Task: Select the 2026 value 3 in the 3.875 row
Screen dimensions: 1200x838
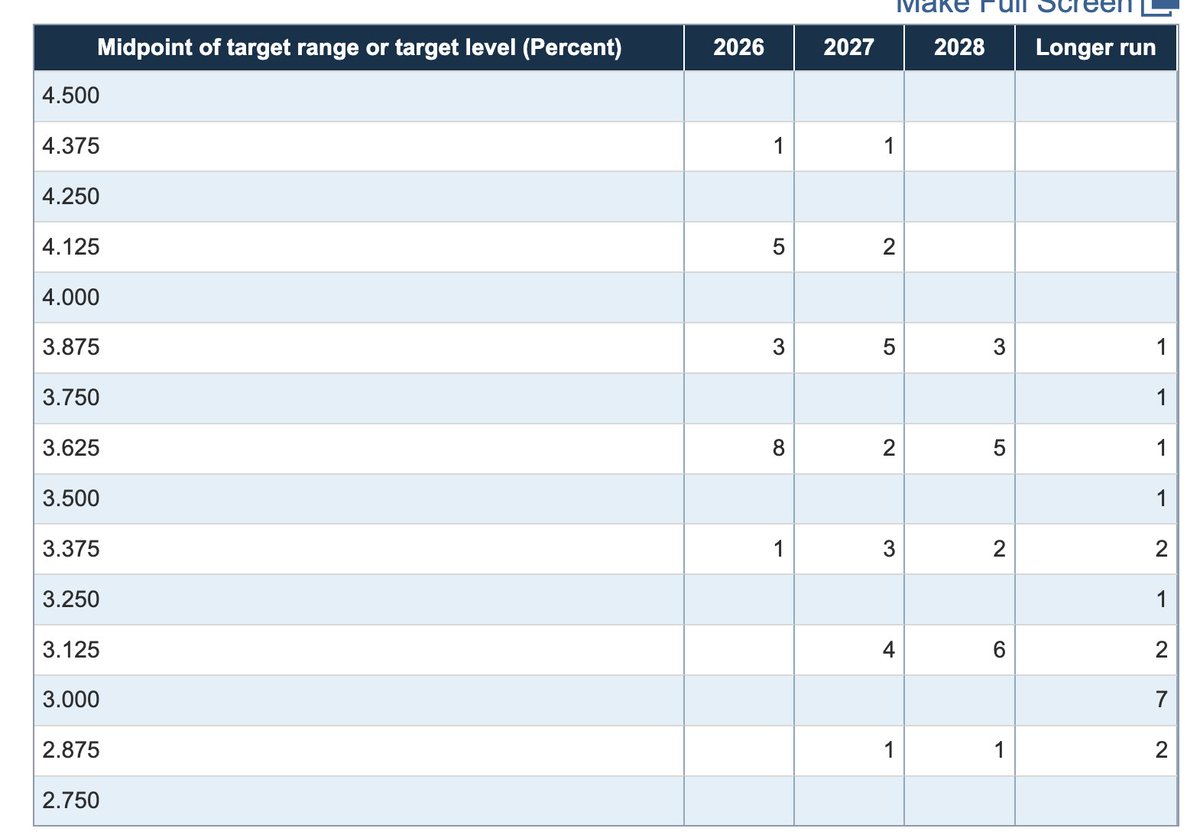Action: [778, 348]
